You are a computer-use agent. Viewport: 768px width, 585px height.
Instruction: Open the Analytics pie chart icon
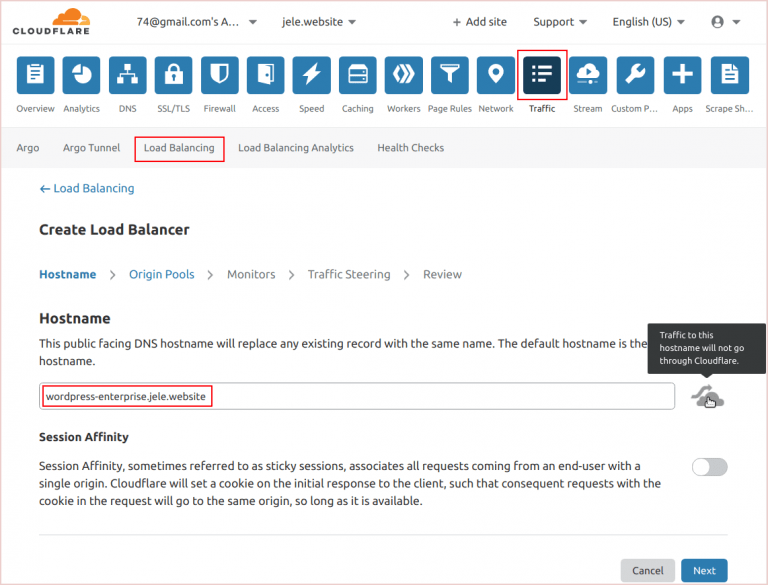pyautogui.click(x=81, y=75)
